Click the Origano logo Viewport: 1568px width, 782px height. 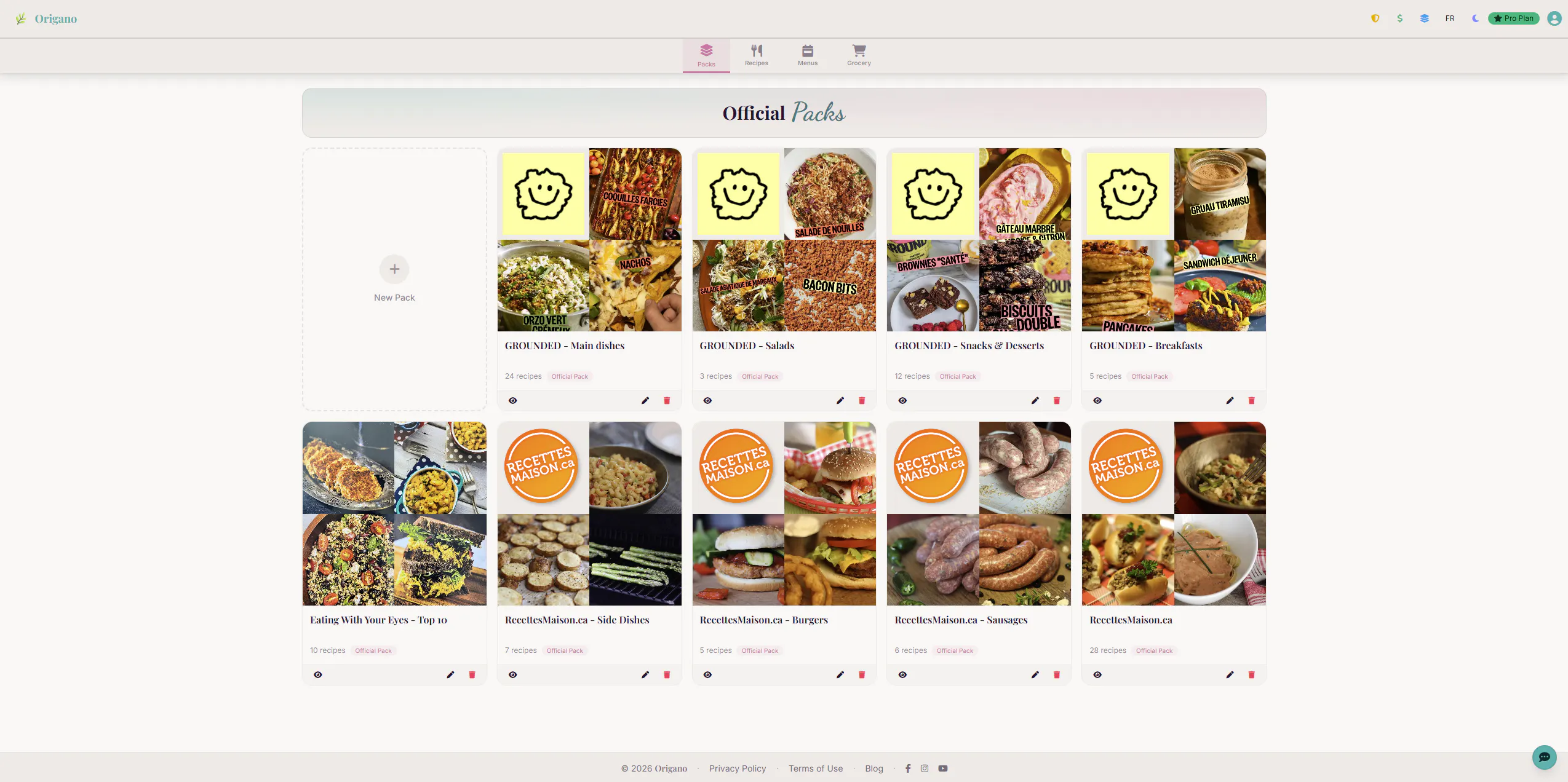point(46,18)
